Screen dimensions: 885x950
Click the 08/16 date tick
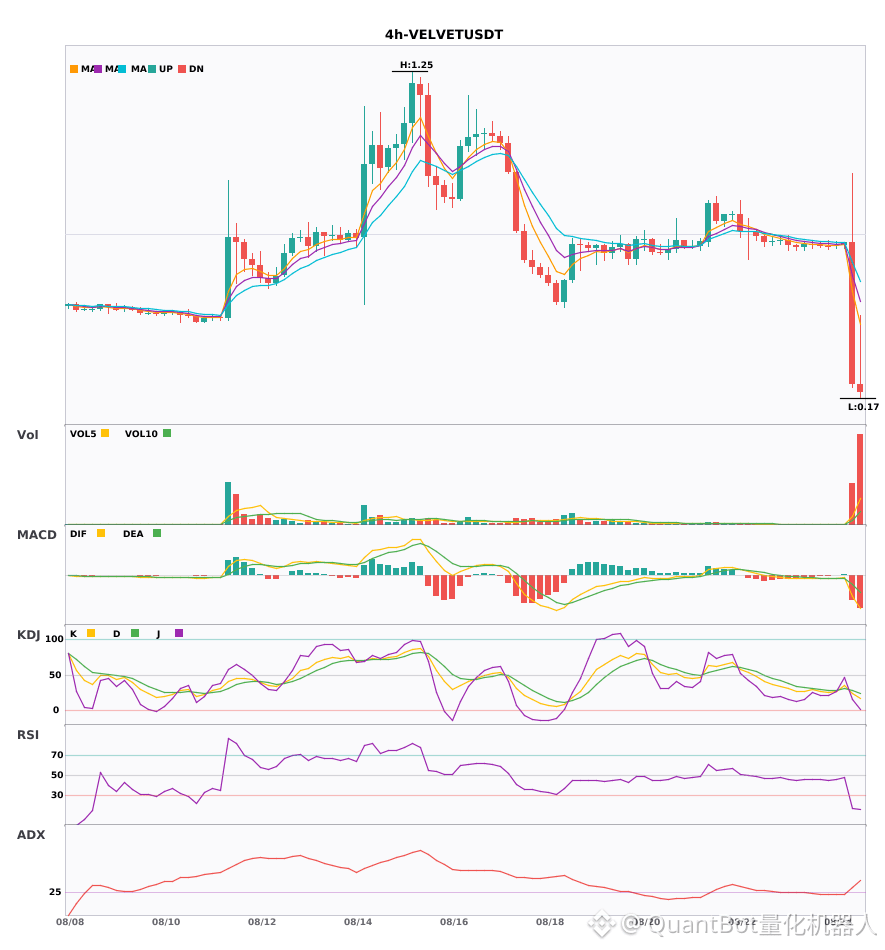(x=454, y=922)
